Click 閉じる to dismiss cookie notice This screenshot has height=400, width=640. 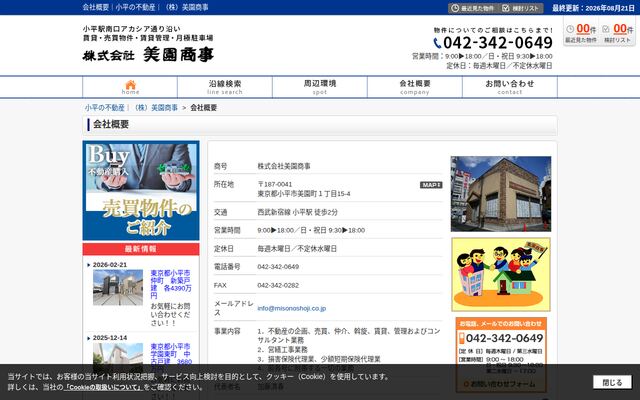tap(612, 382)
